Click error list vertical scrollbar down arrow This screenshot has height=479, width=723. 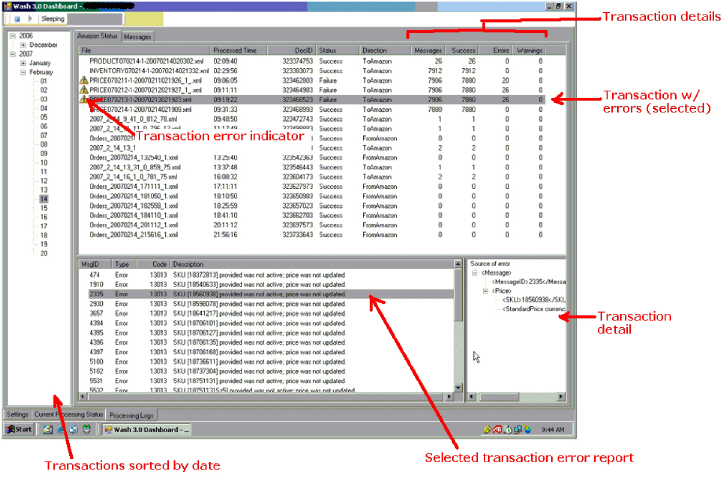458,388
